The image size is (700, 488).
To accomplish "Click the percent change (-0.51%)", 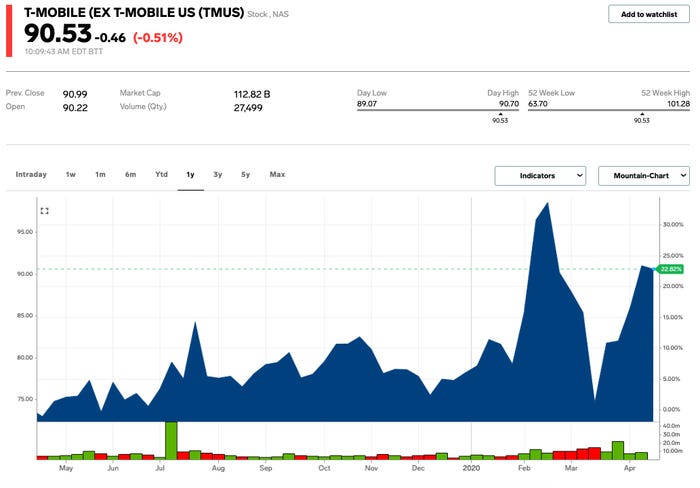I will click(158, 38).
